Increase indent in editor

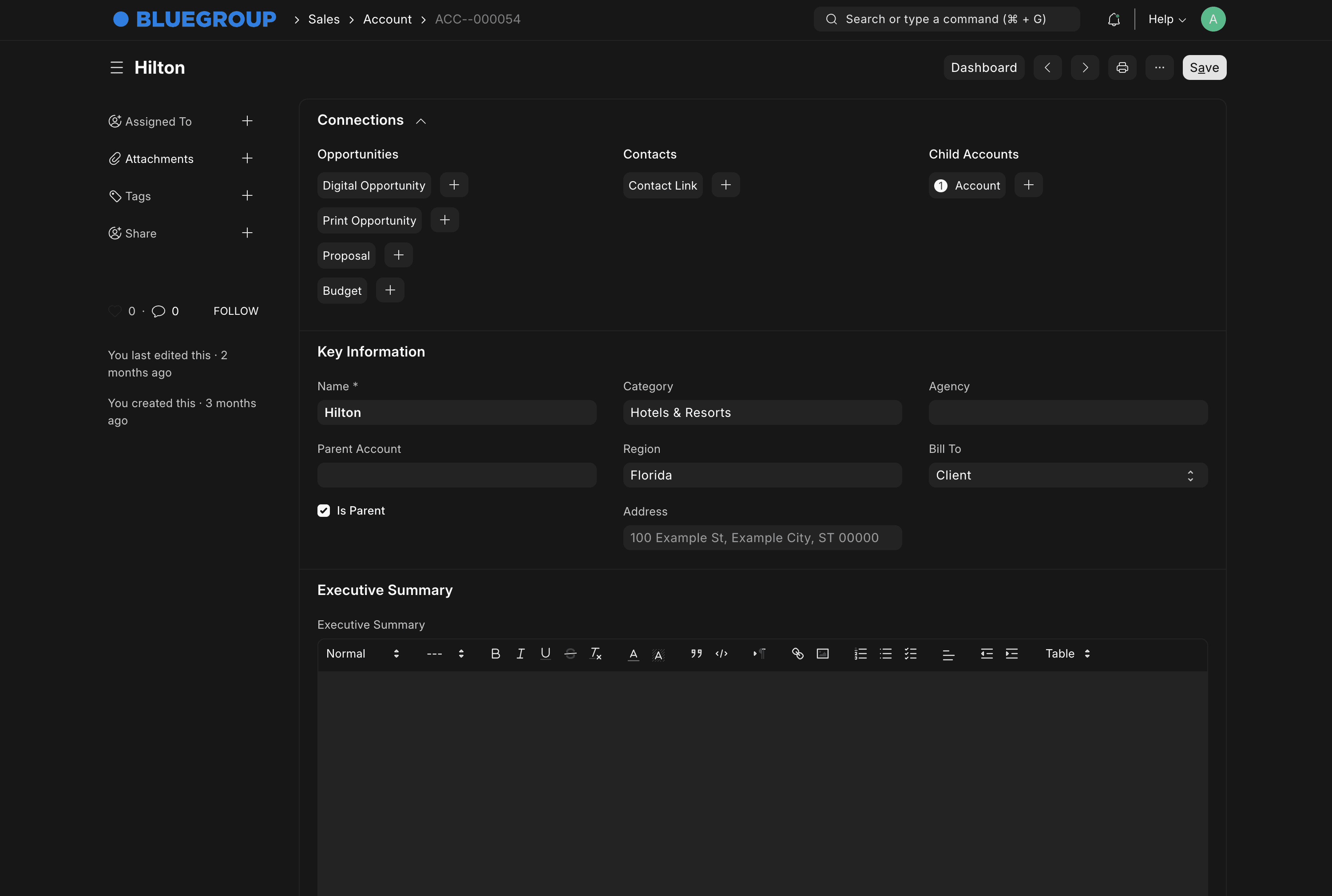click(x=1012, y=654)
